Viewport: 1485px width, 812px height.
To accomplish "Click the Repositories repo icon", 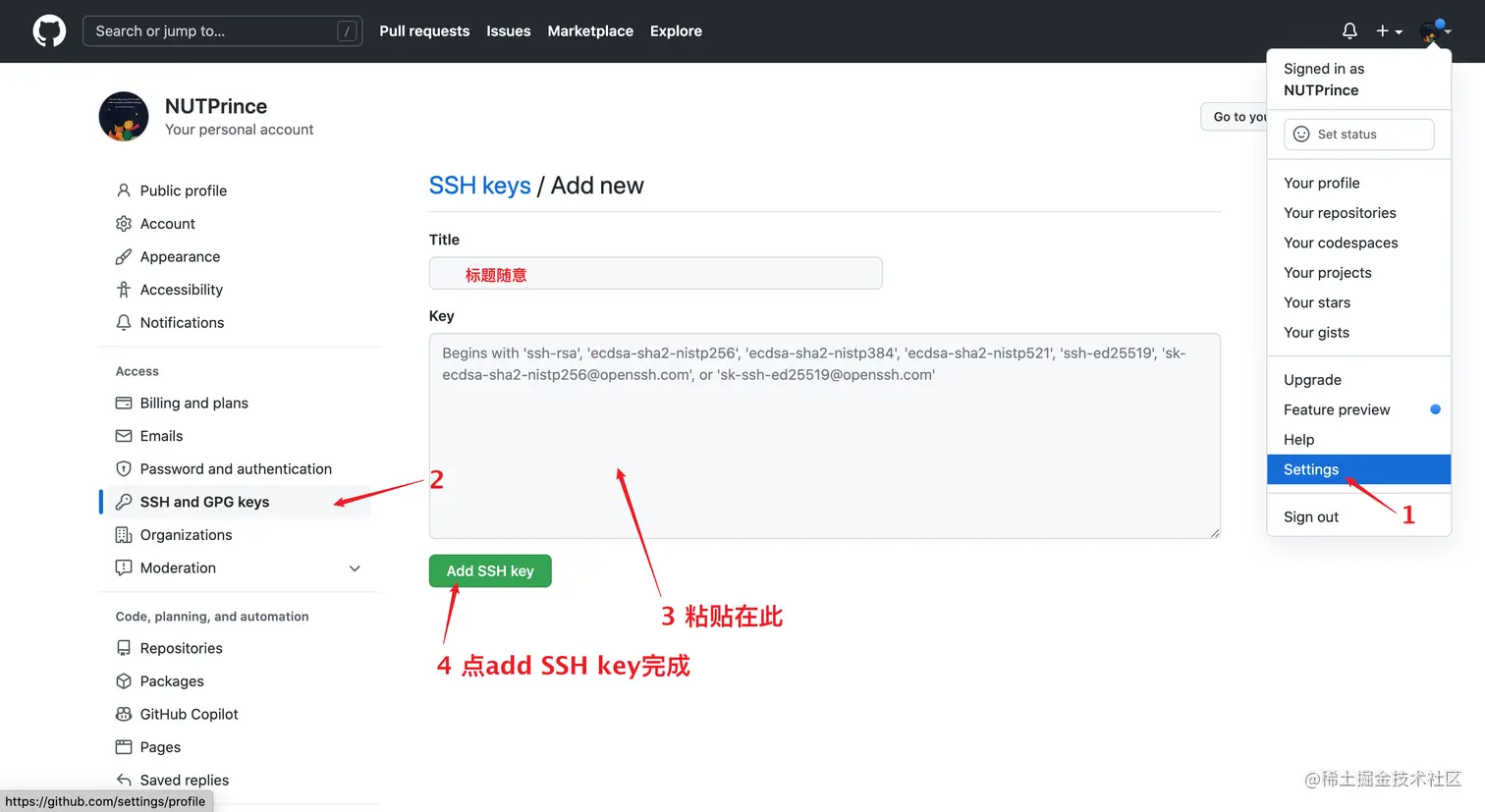I will (x=124, y=648).
